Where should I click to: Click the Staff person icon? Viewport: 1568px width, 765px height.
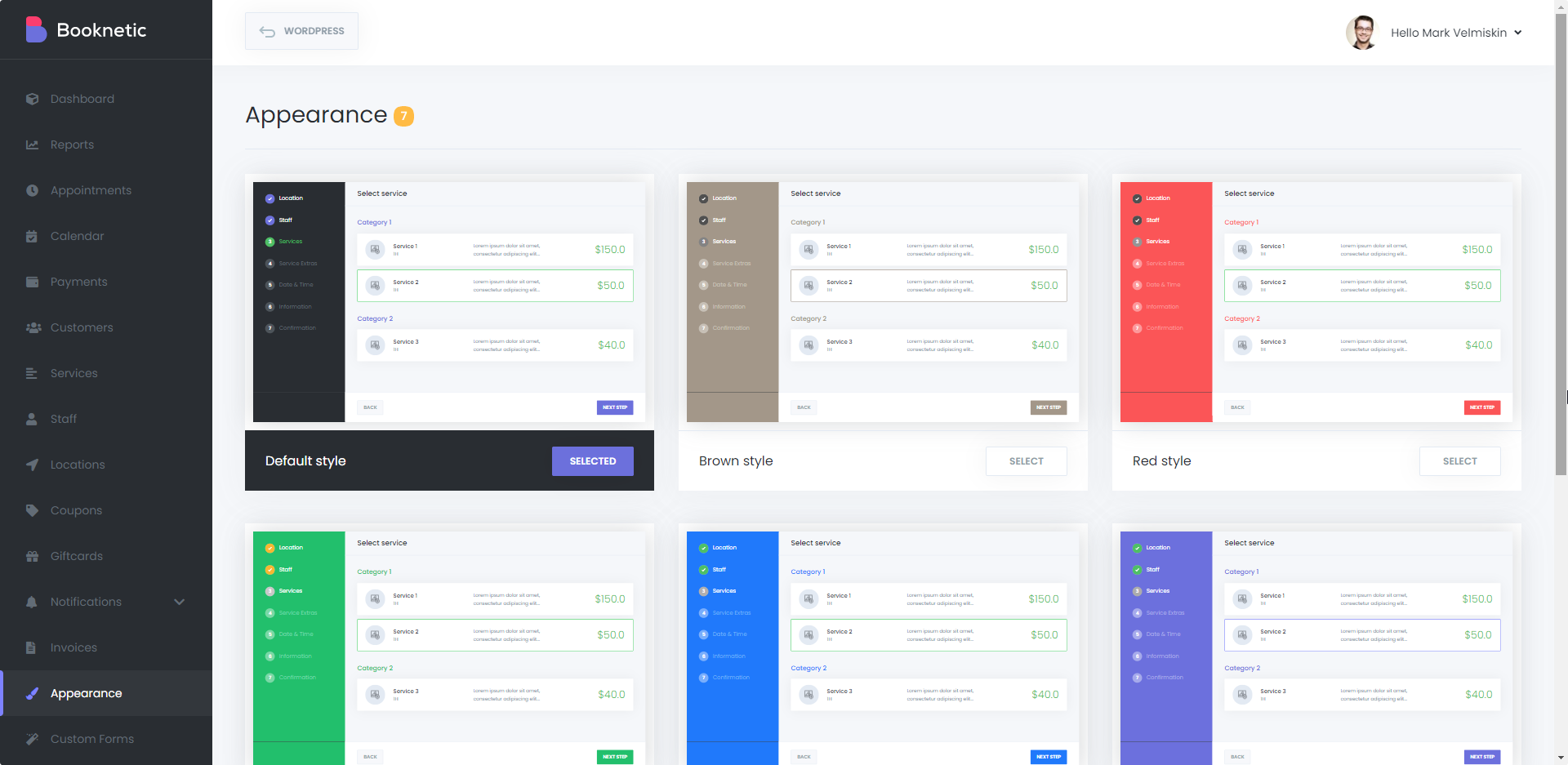click(x=32, y=419)
